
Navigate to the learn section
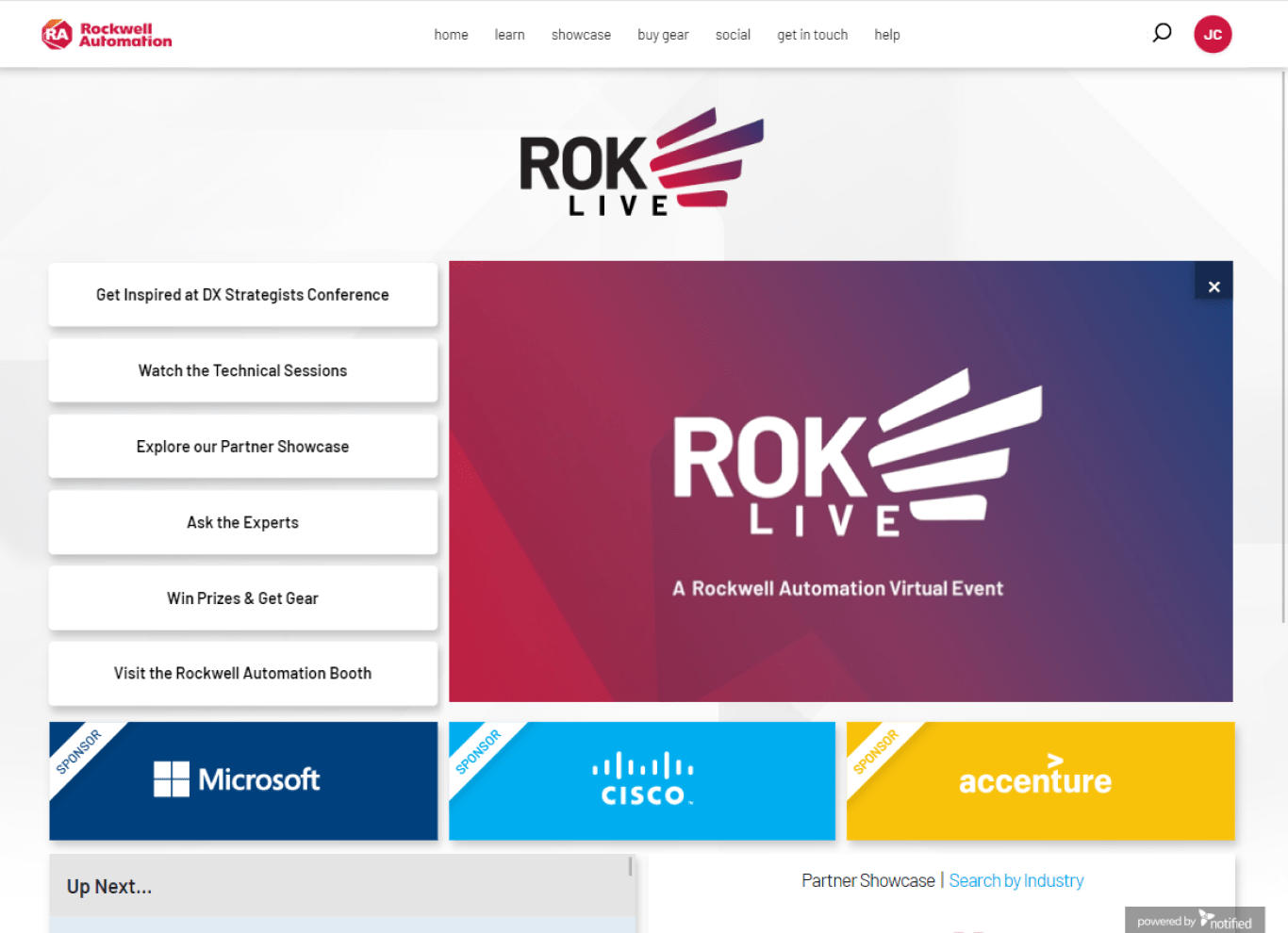(509, 34)
